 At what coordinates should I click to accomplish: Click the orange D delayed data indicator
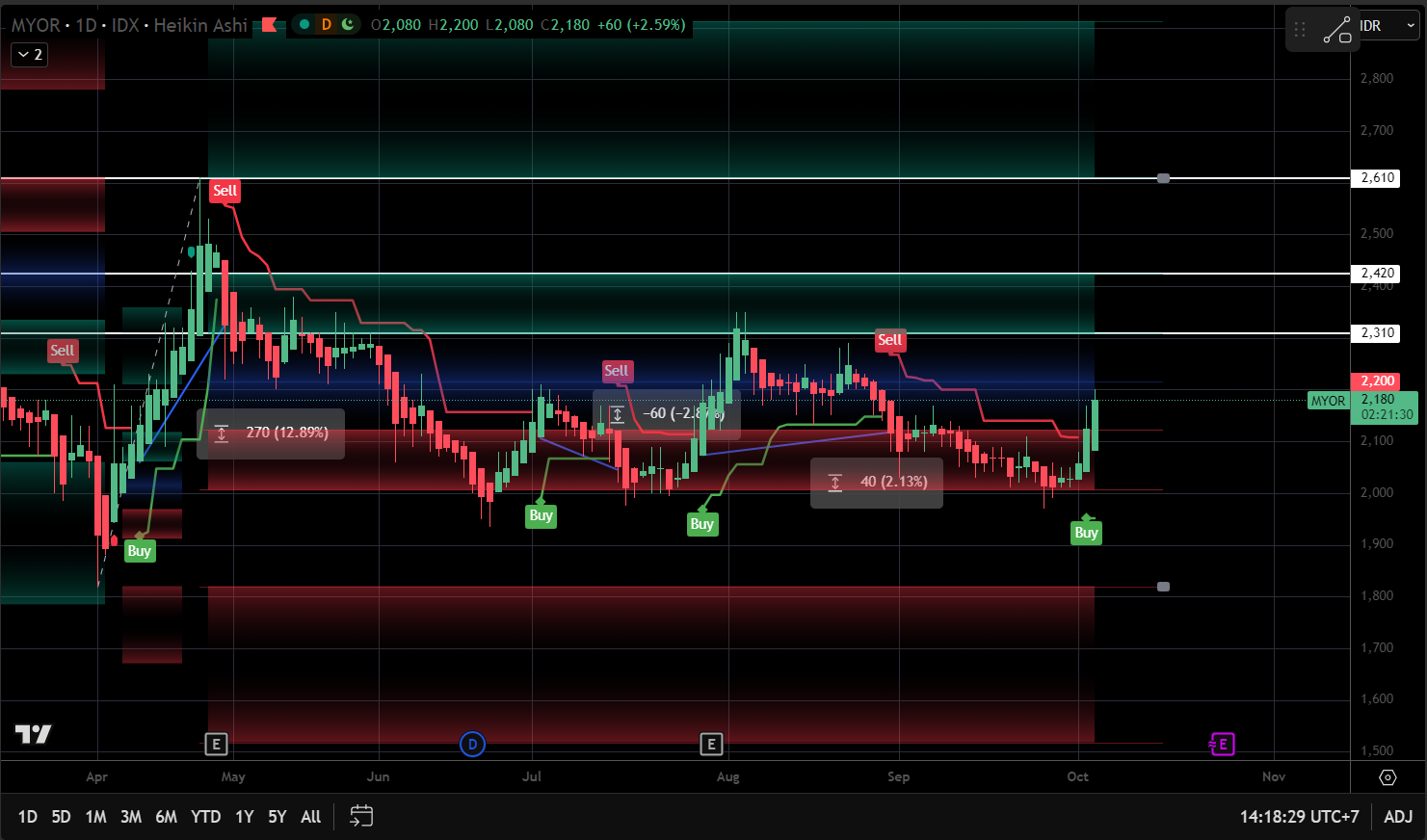tap(326, 25)
